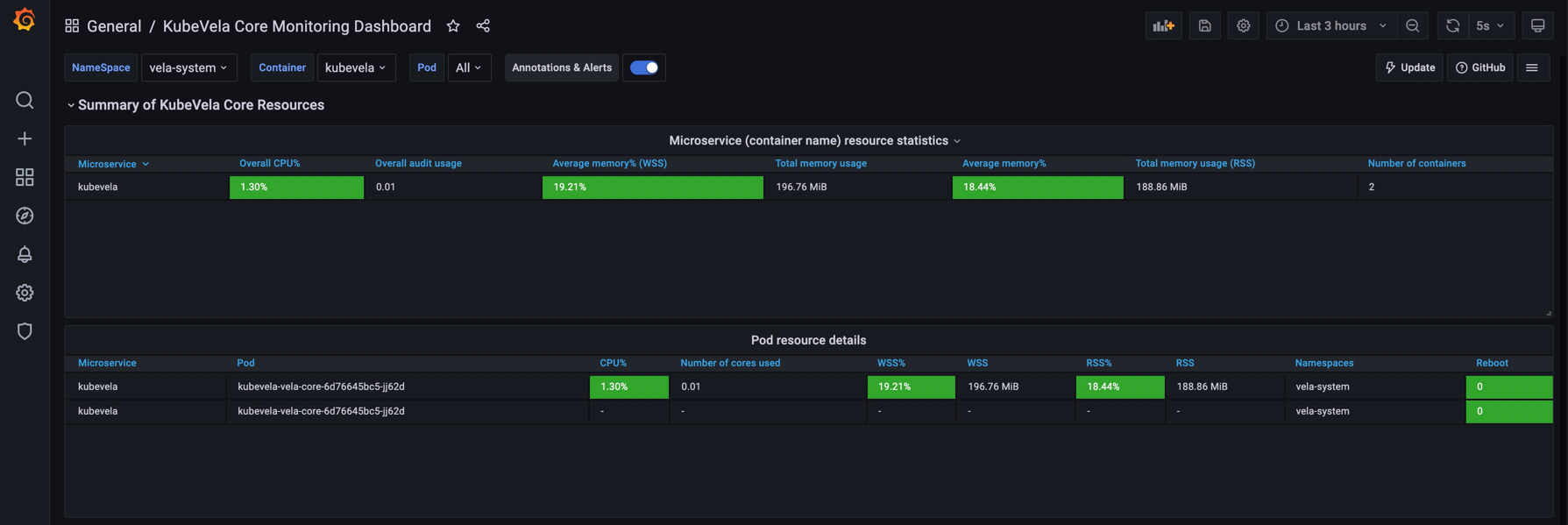The width and height of the screenshot is (1568, 525).
Task: Open the NameSpace vela-system dropdown
Action: [x=188, y=67]
